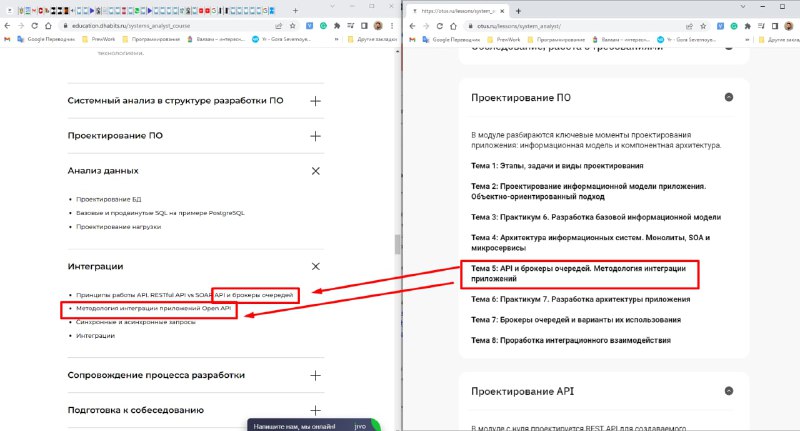This screenshot has height=431, width=800.
Task: Collapse the 'Анализ данных' section
Action: 315,171
